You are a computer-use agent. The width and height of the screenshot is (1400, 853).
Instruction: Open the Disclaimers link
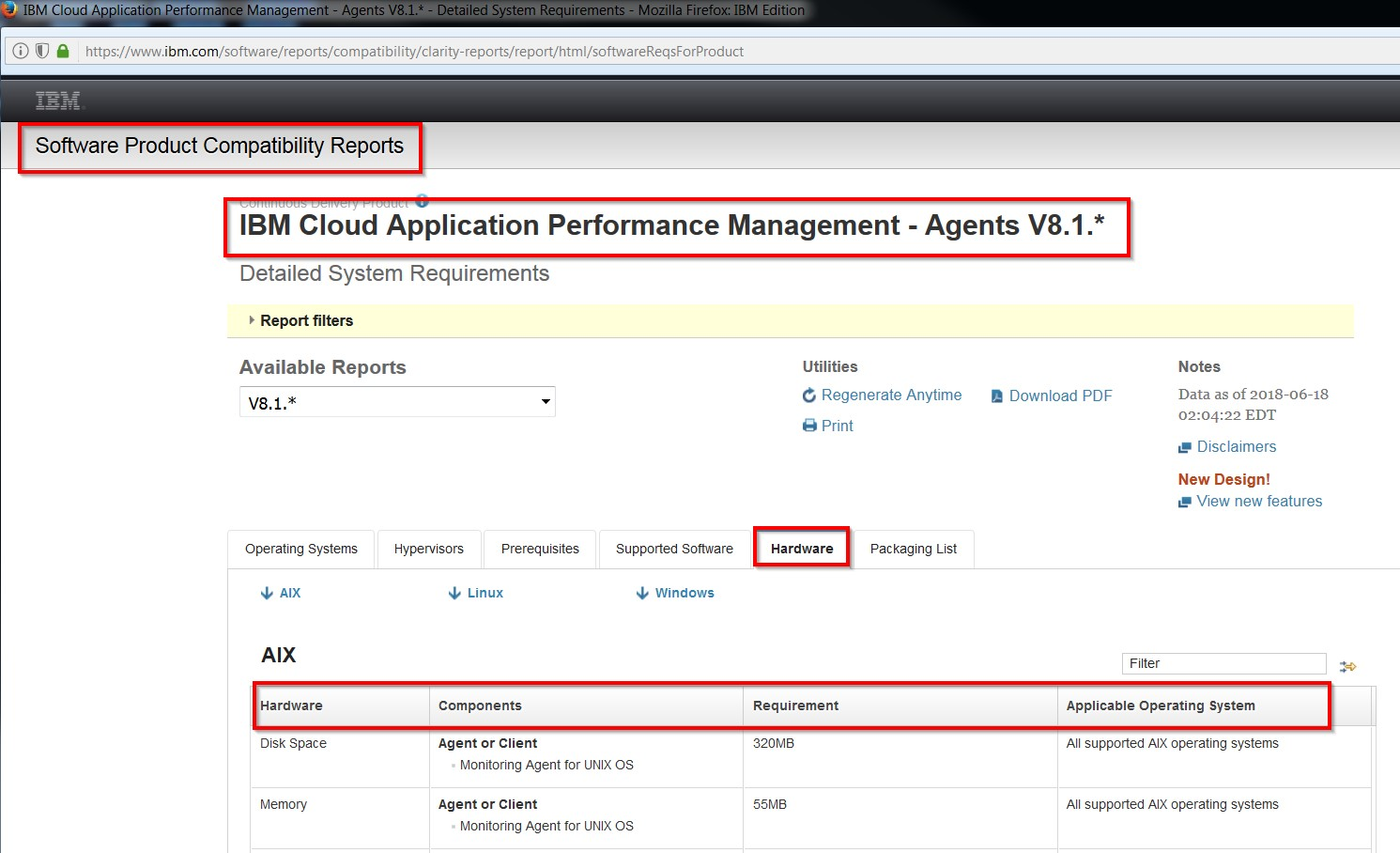pyautogui.click(x=1236, y=447)
